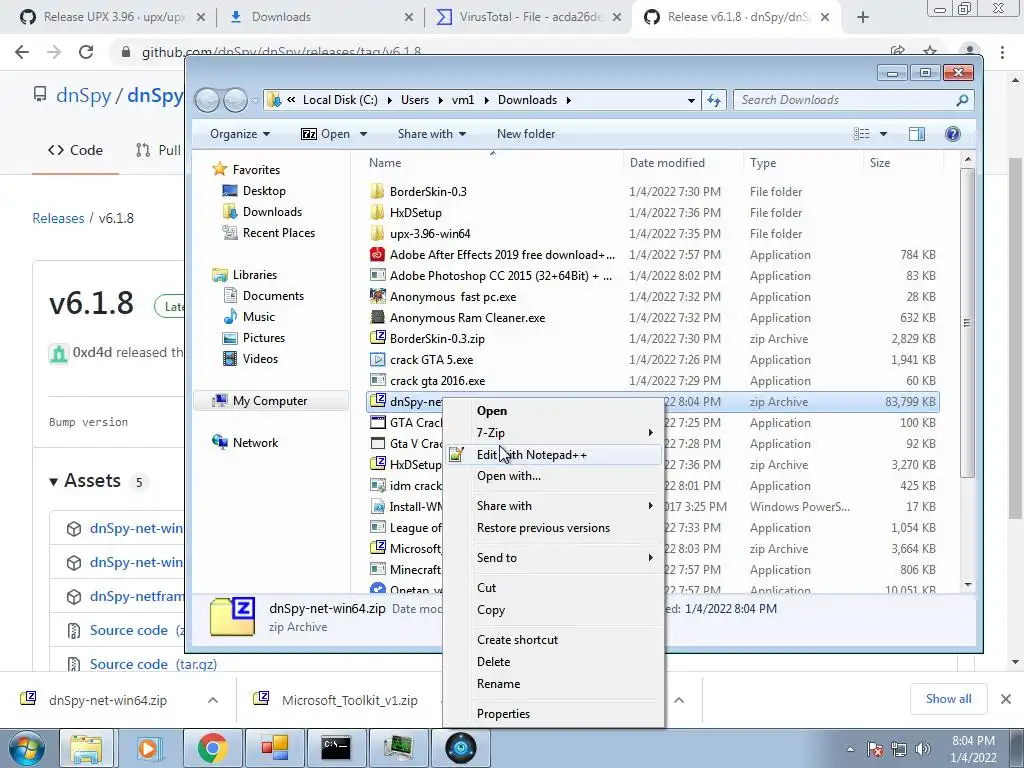Select My Computer in navigation pane
The height and width of the screenshot is (768, 1024).
tap(270, 401)
